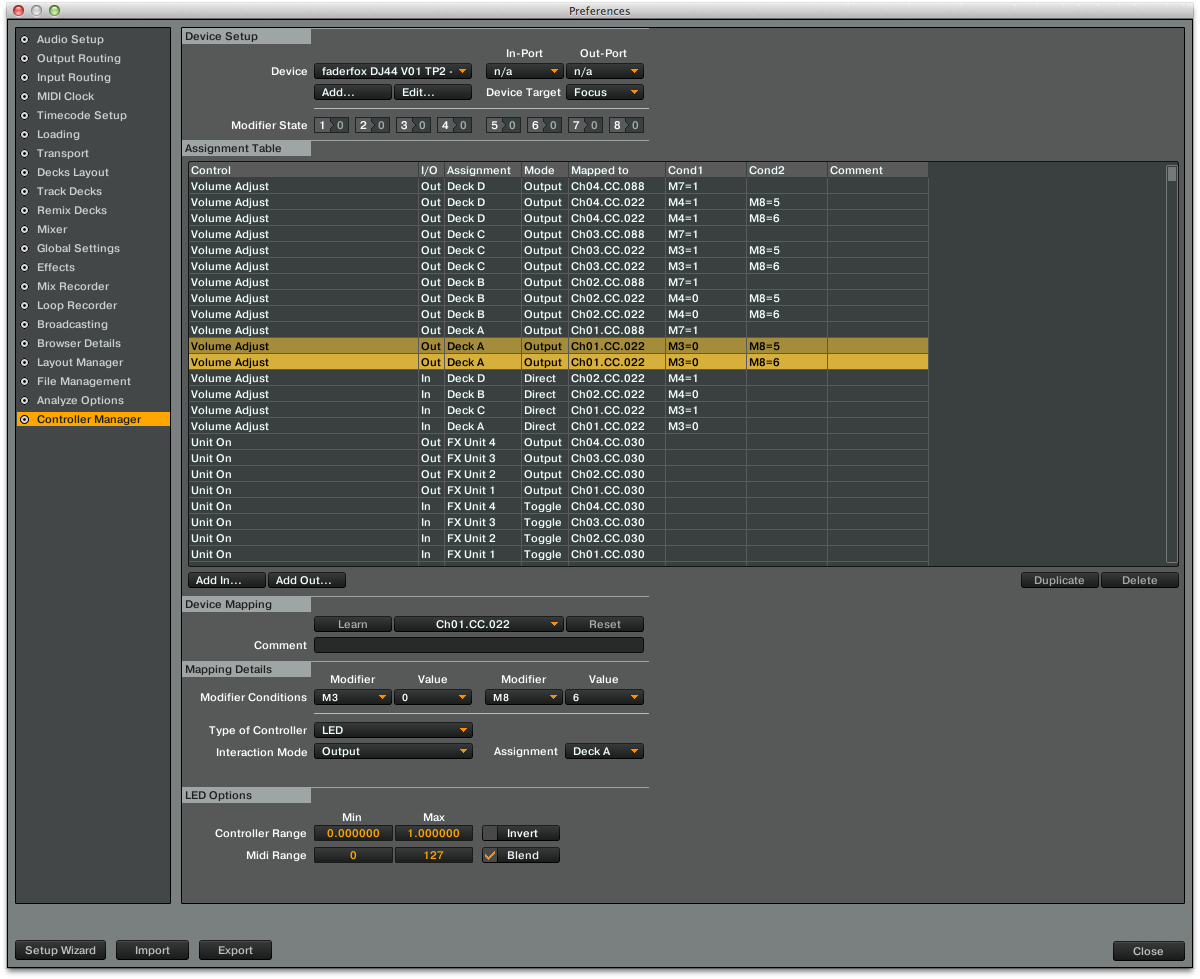Click the Export button
Image resolution: width=1200 pixels, height=979 pixels.
pos(235,950)
